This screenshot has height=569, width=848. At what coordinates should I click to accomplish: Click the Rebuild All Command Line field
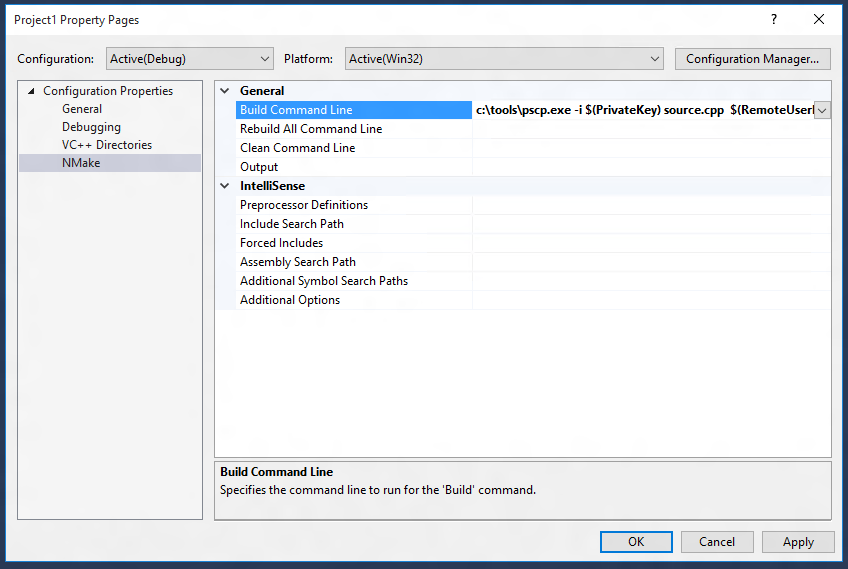(650, 129)
